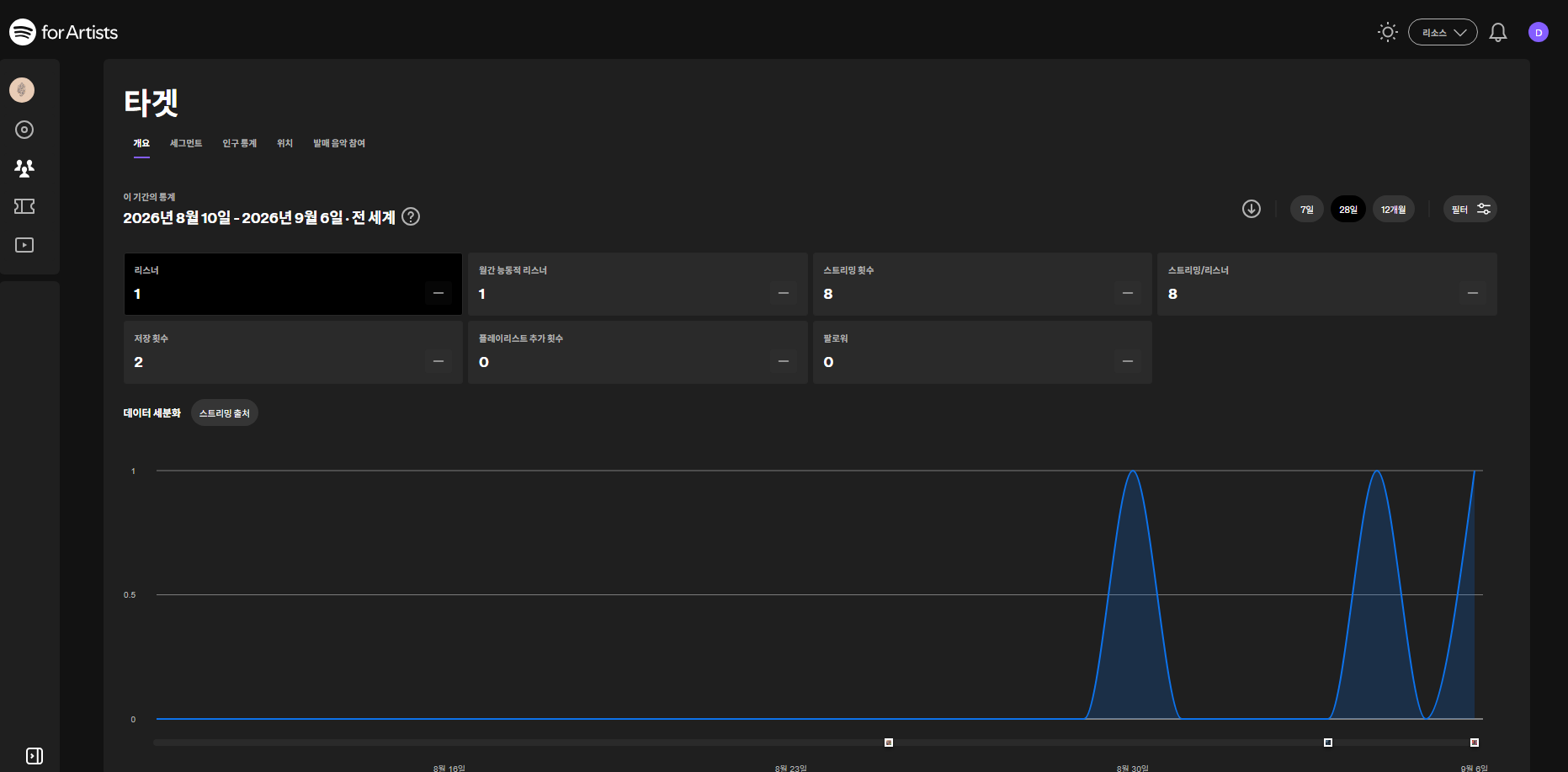Open the ticket icon in sidebar
The width and height of the screenshot is (1568, 772).
(24, 206)
